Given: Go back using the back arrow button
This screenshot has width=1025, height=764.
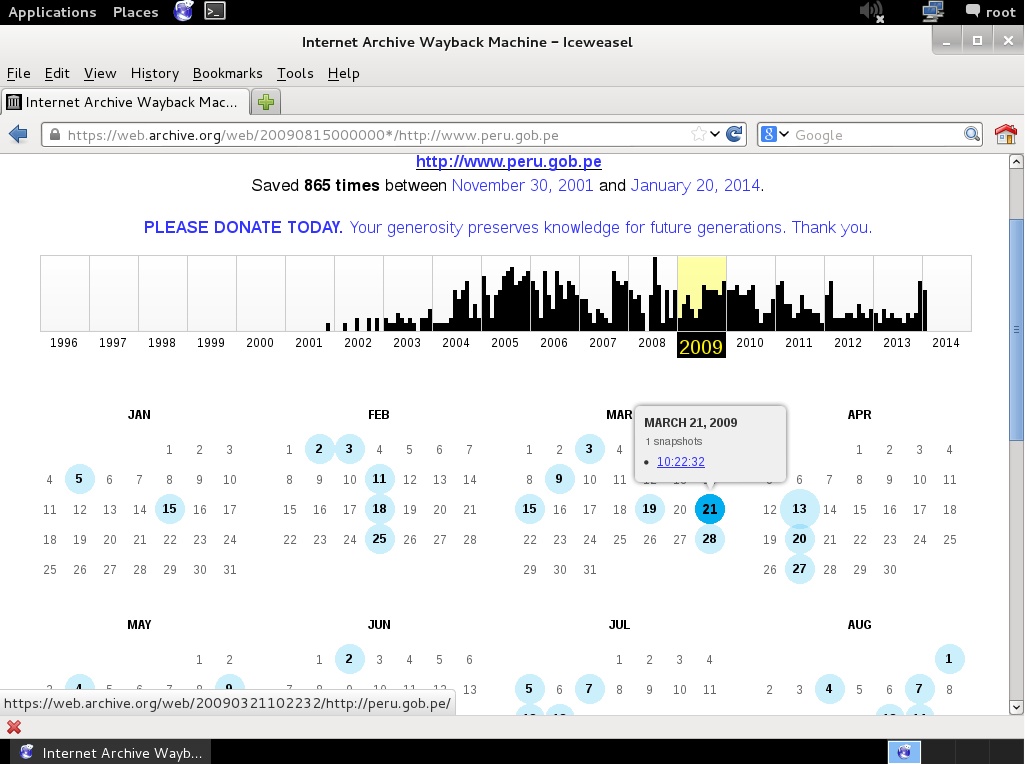Looking at the screenshot, I should pos(17,134).
